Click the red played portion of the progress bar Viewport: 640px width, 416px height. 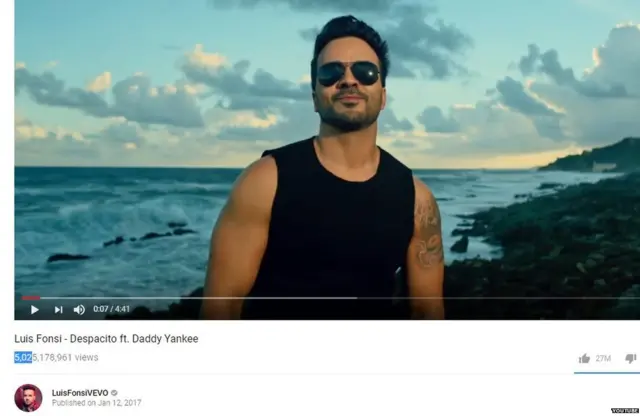point(31,298)
